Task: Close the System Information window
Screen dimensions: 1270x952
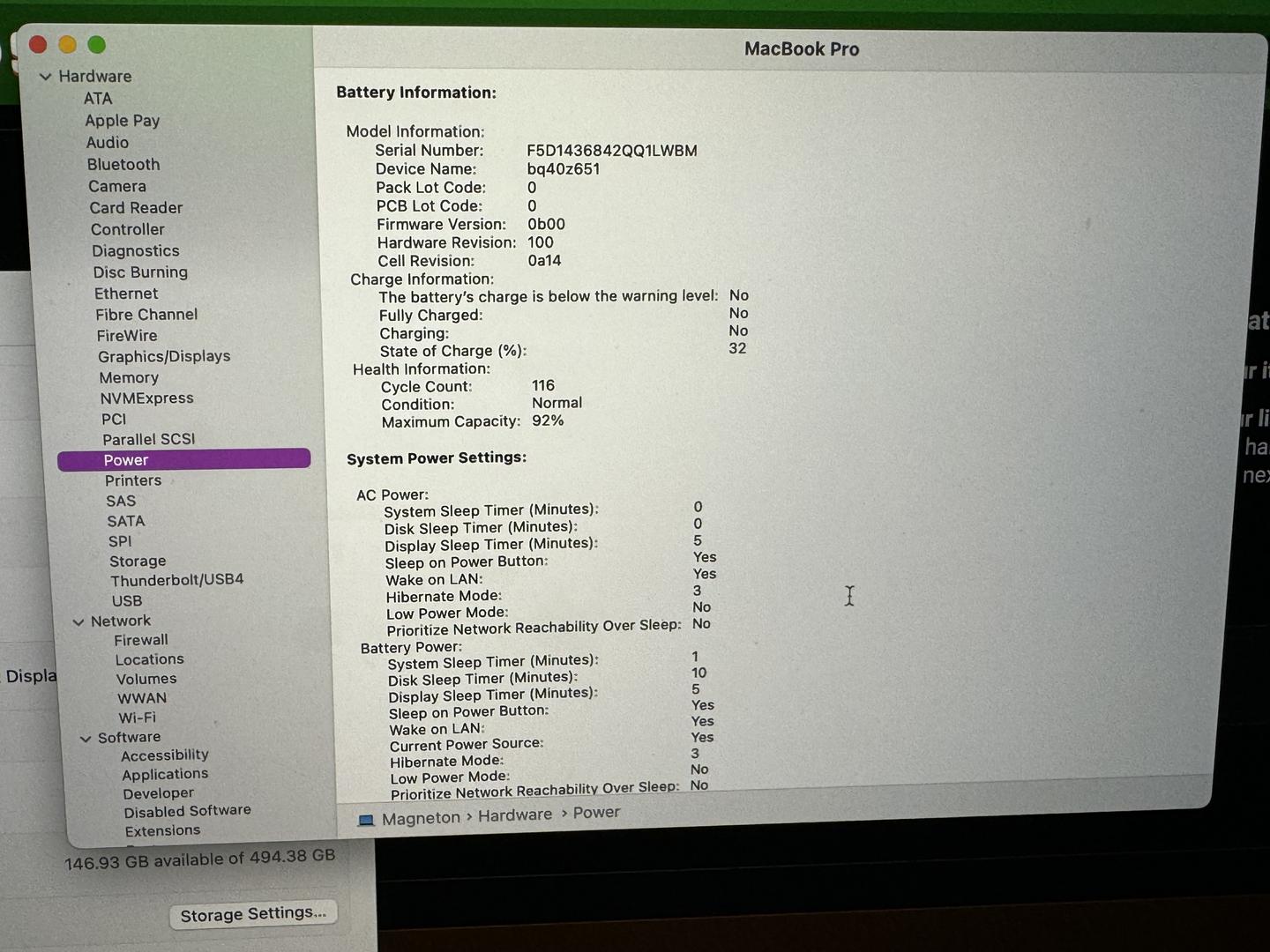Action: coord(38,44)
